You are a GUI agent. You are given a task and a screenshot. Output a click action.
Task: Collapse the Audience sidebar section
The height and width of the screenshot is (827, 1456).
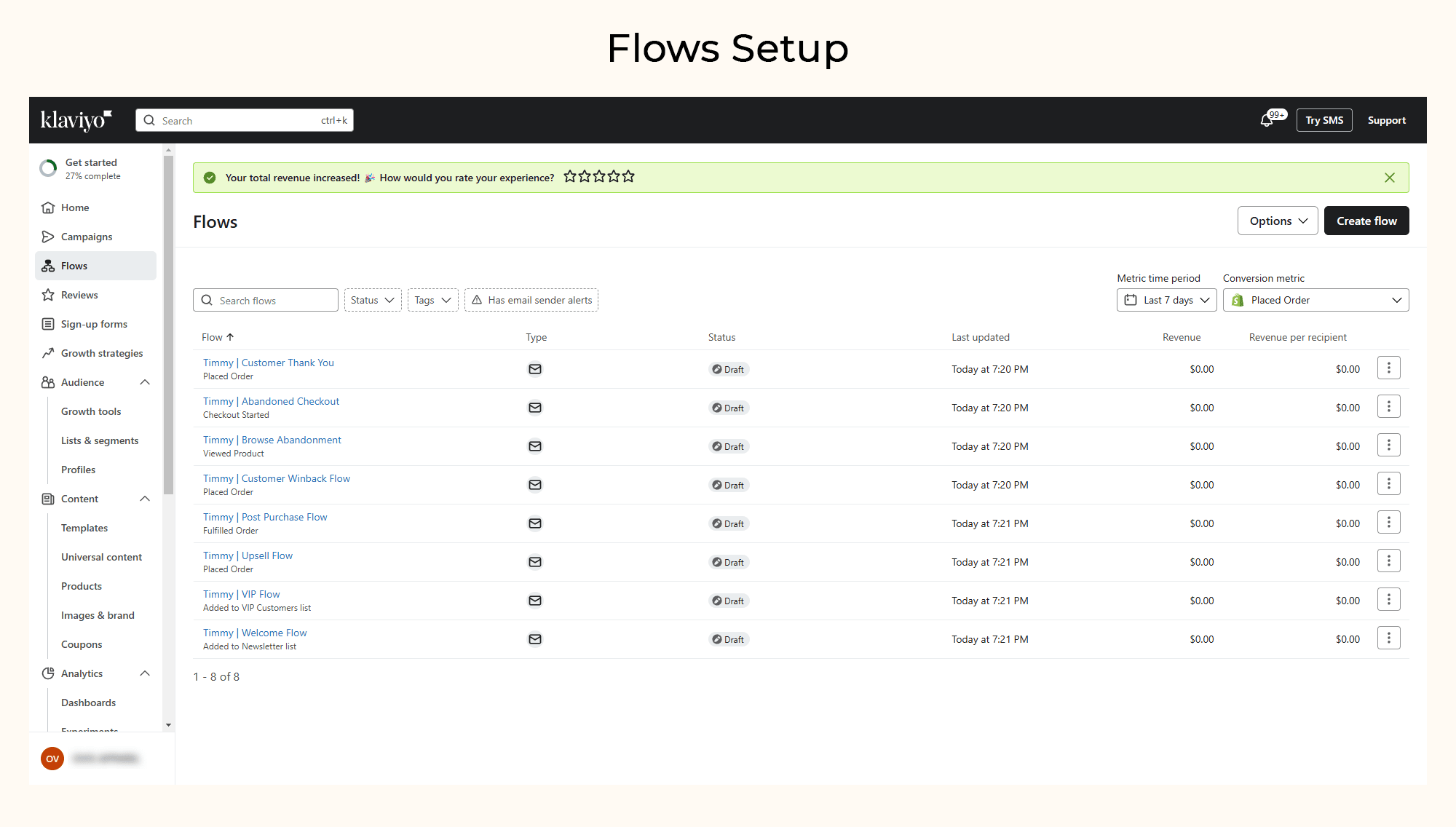click(x=145, y=382)
